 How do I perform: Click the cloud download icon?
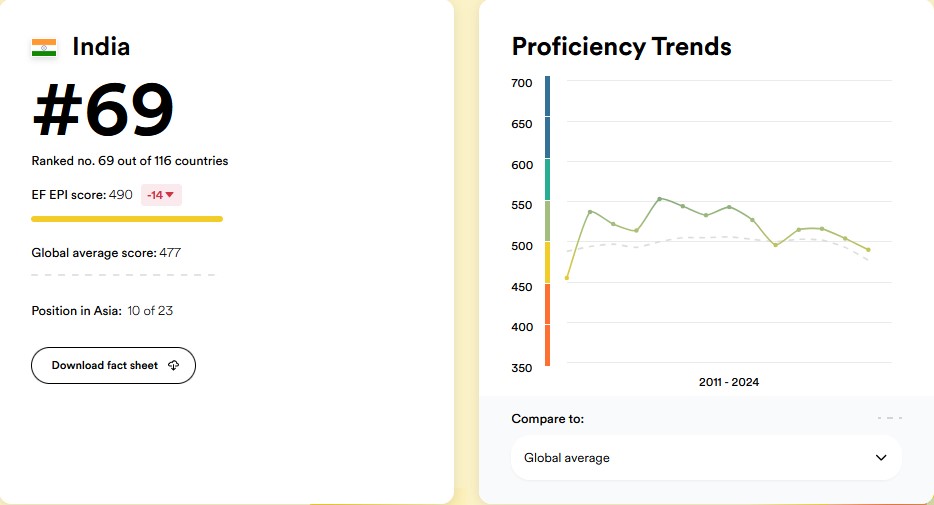tap(173, 366)
